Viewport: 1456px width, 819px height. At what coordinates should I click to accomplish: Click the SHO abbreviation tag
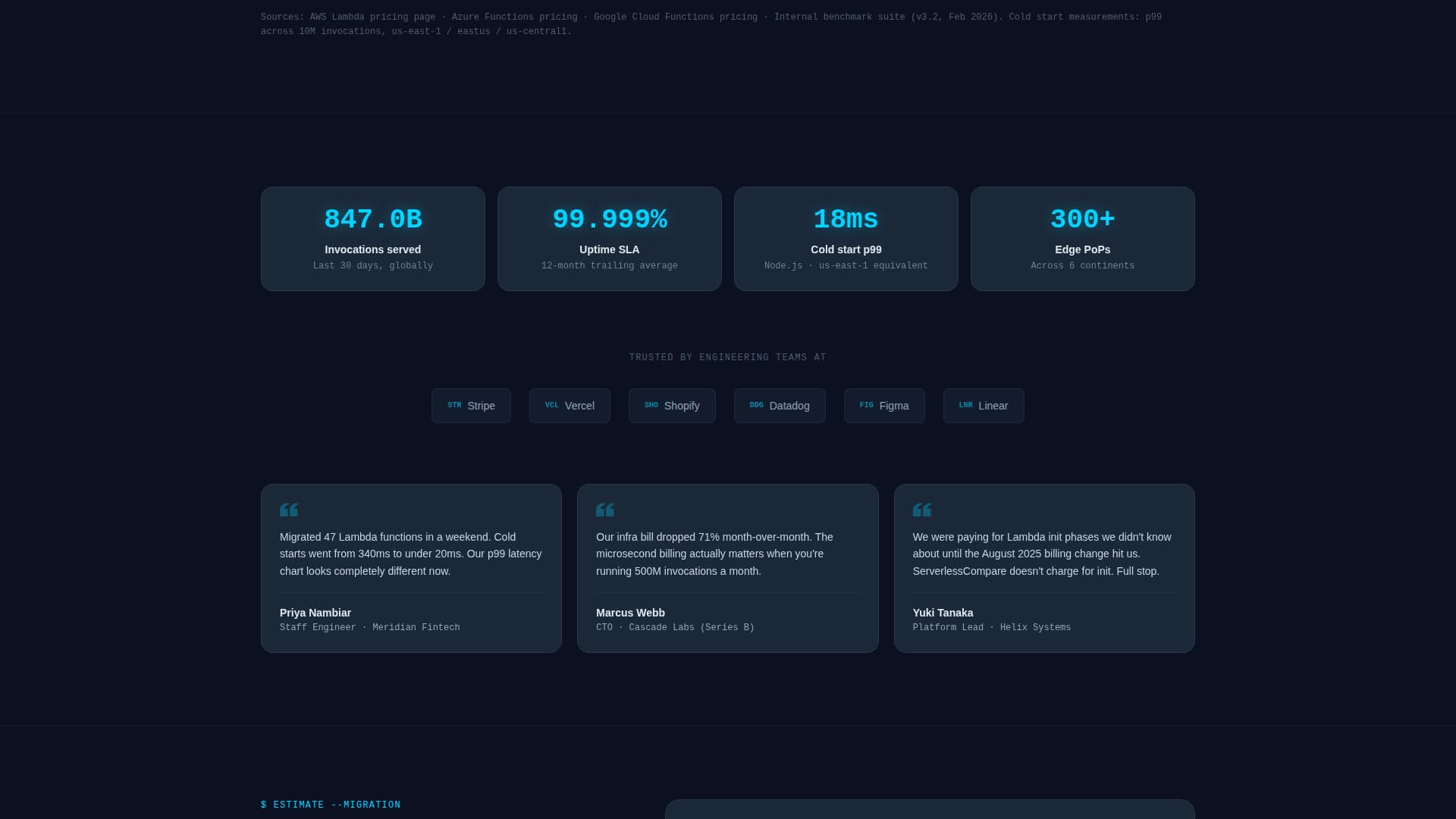651,406
